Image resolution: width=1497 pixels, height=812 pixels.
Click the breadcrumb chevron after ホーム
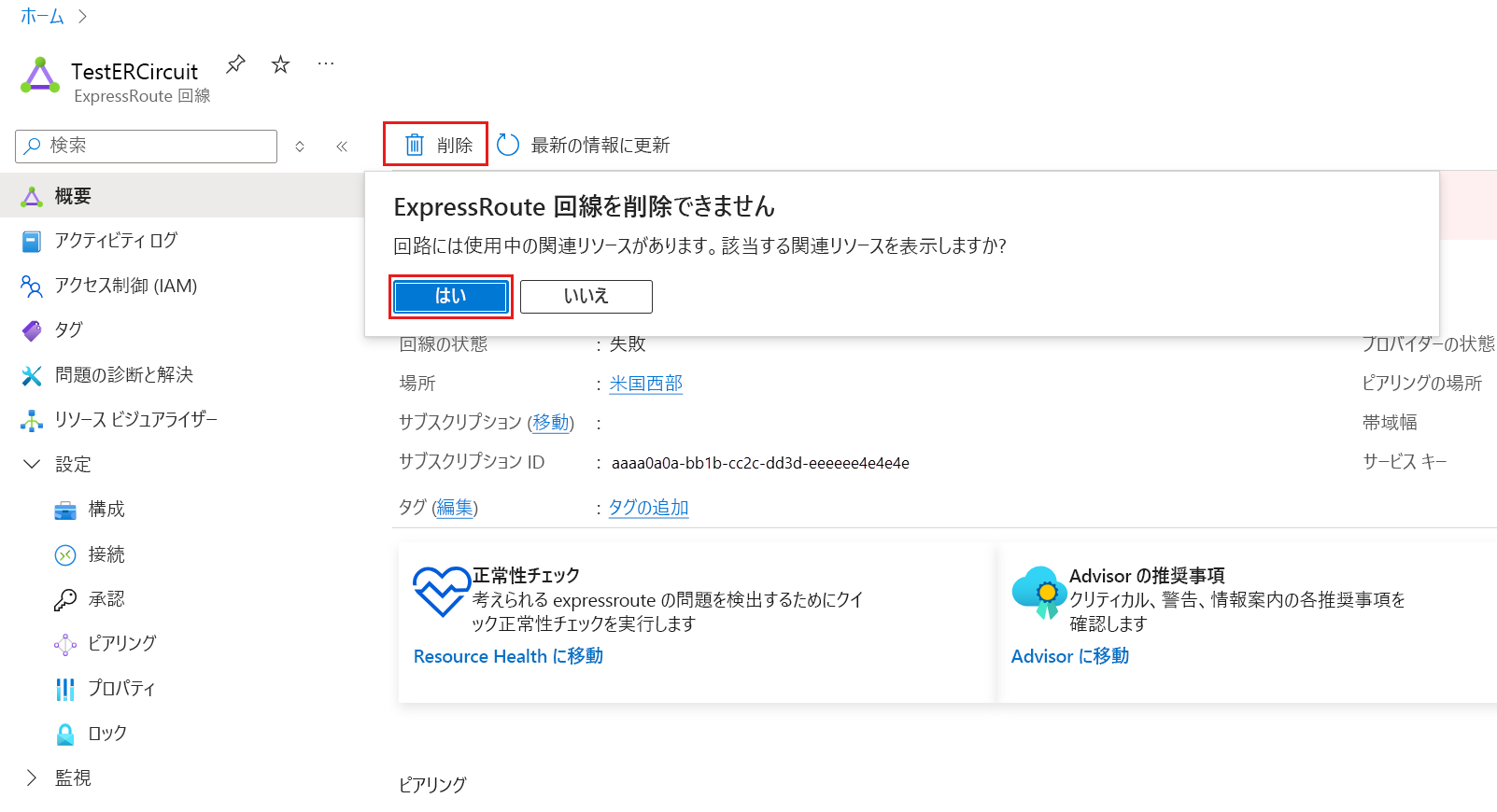pos(82,16)
